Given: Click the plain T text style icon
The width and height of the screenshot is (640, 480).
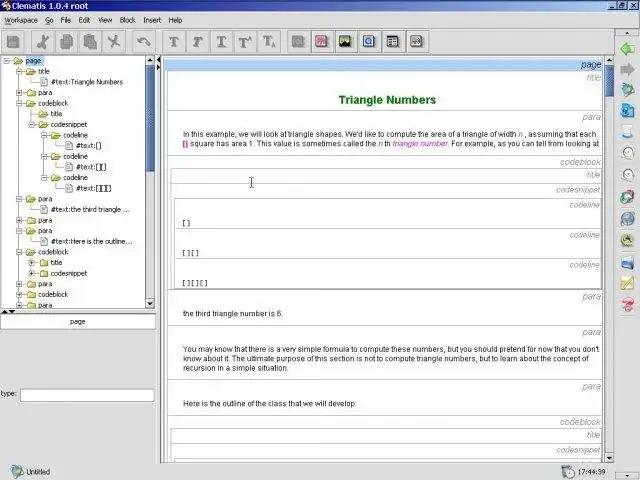Looking at the screenshot, I should 174,42.
